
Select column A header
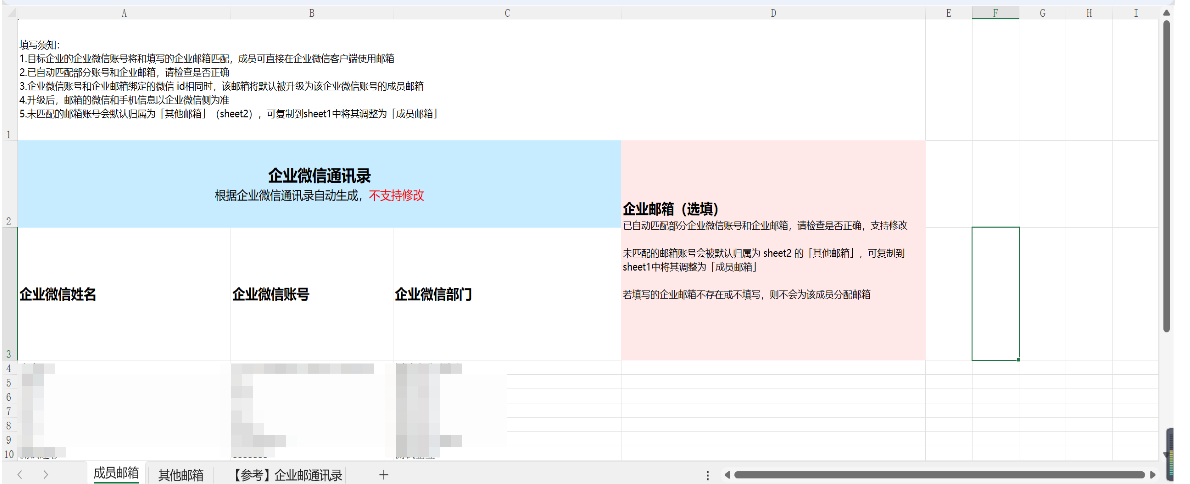pyautogui.click(x=124, y=13)
